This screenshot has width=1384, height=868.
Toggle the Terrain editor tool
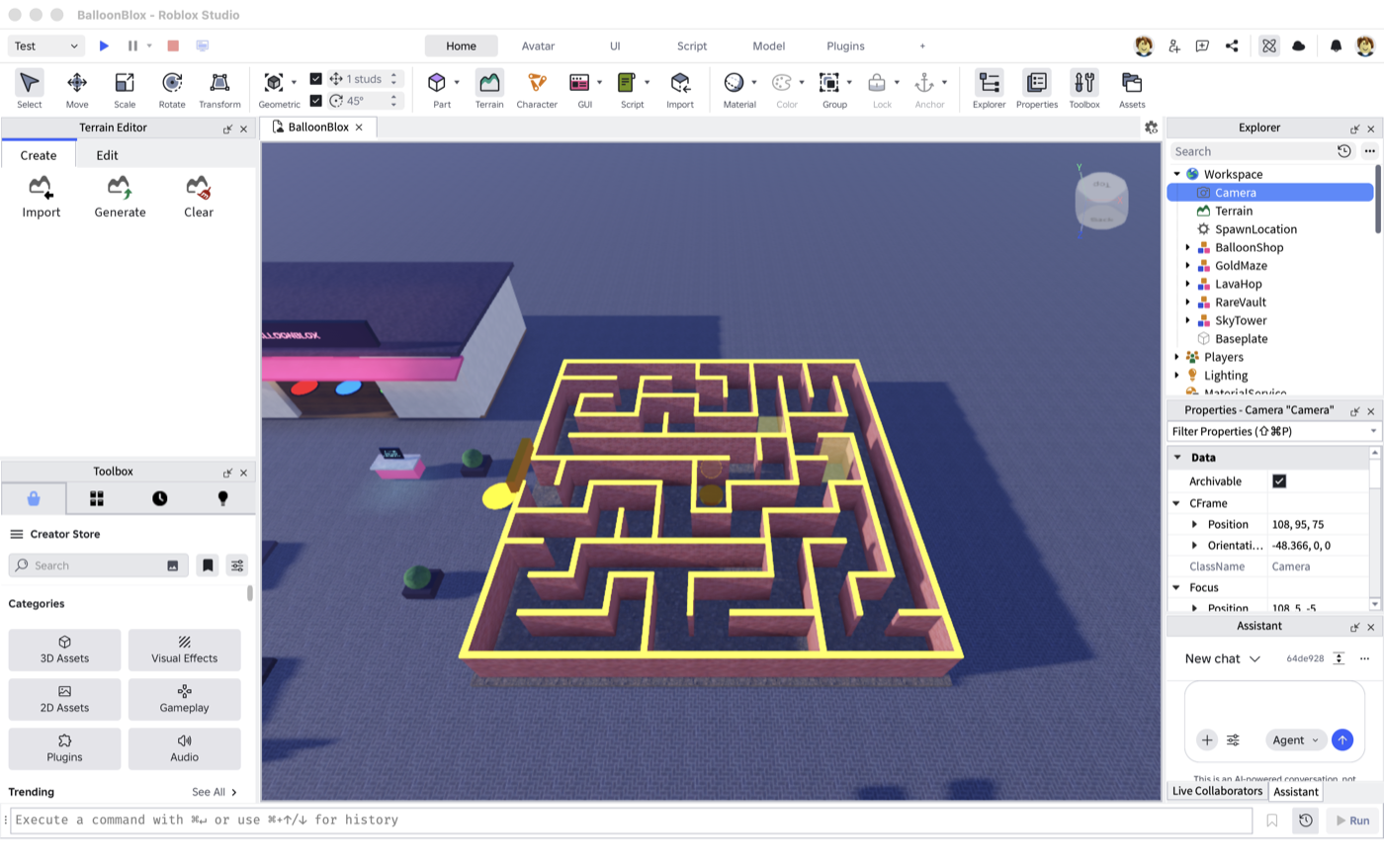click(489, 89)
